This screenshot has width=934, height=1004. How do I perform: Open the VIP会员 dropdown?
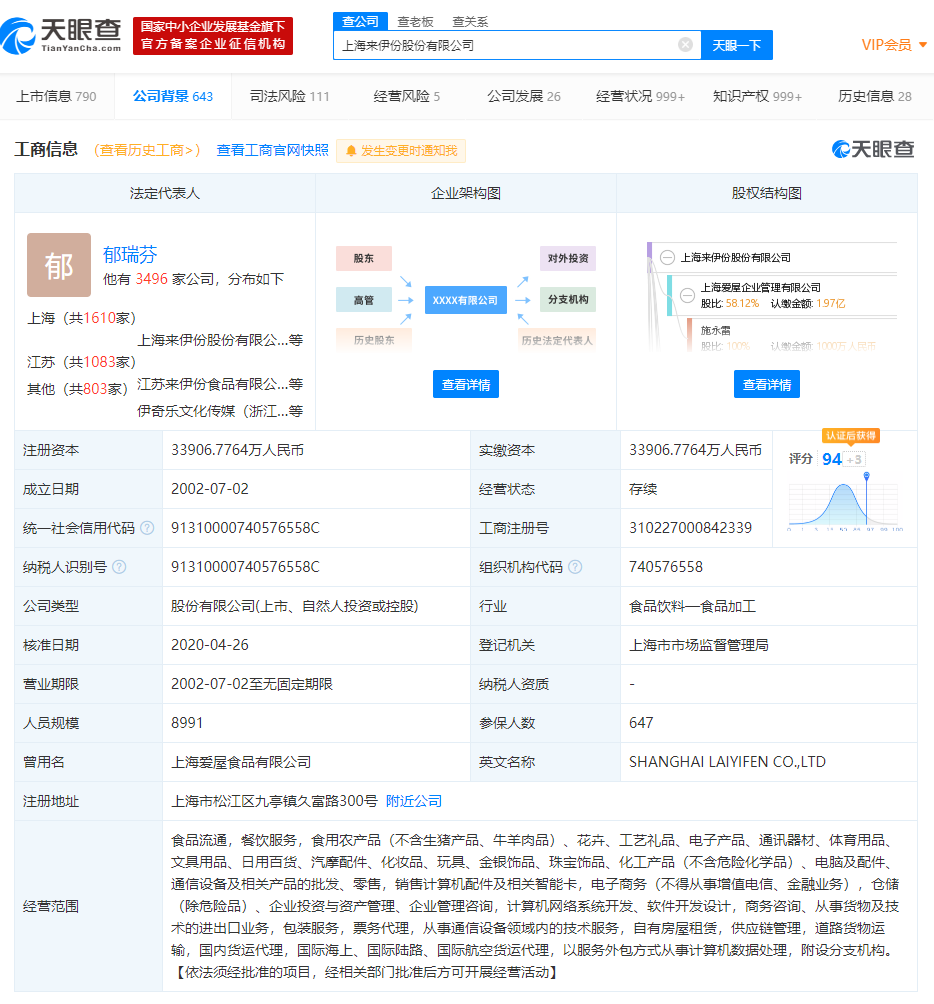tap(894, 45)
